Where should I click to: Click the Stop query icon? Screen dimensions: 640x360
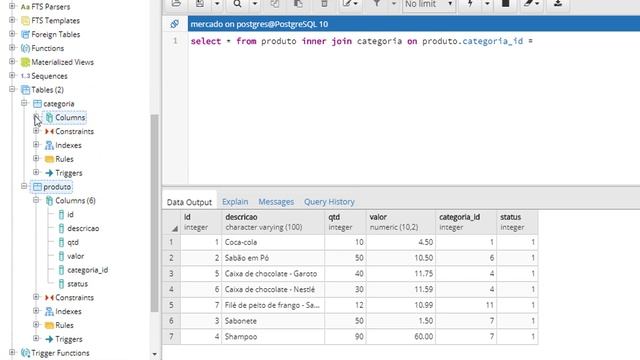point(505,4)
